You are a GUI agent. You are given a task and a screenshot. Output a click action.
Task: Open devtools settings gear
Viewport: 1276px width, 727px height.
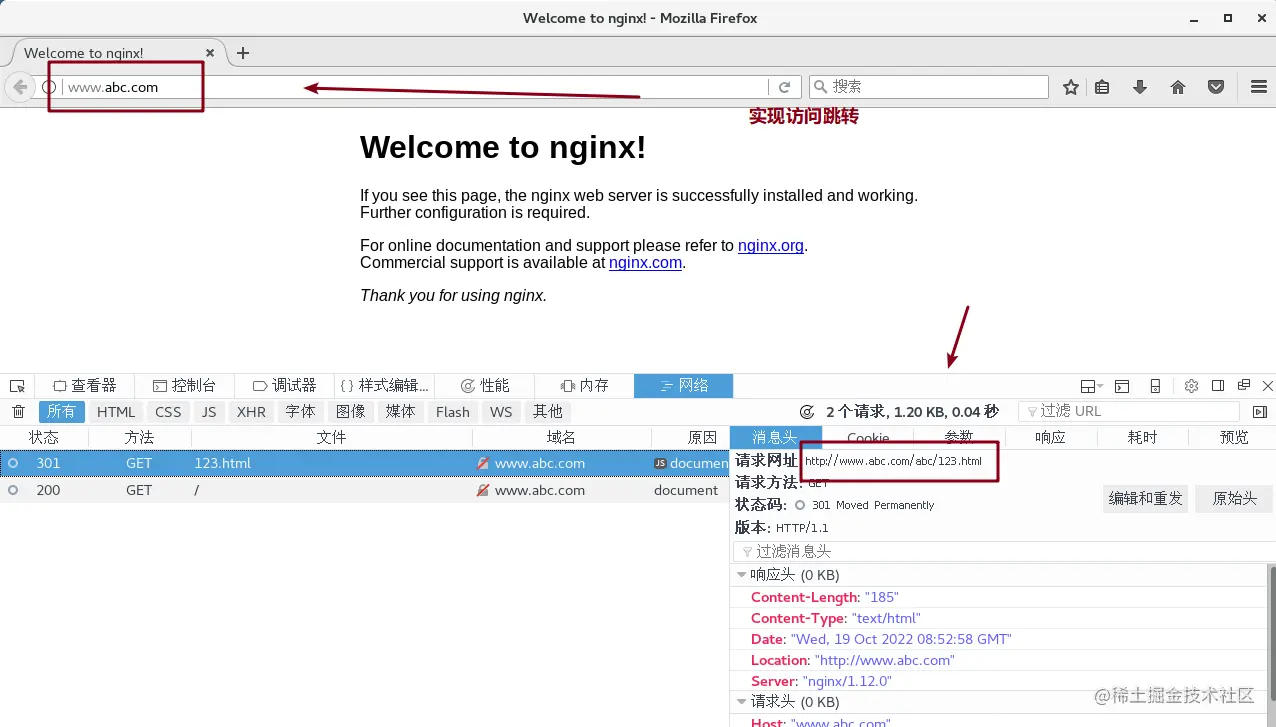tap(1191, 386)
